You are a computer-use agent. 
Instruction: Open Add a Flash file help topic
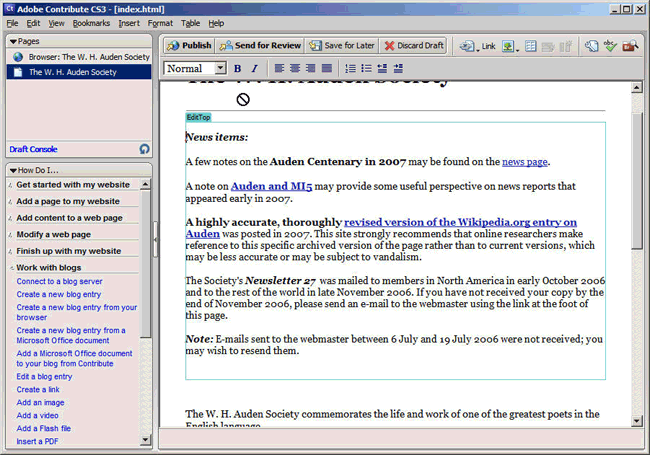click(x=44, y=428)
